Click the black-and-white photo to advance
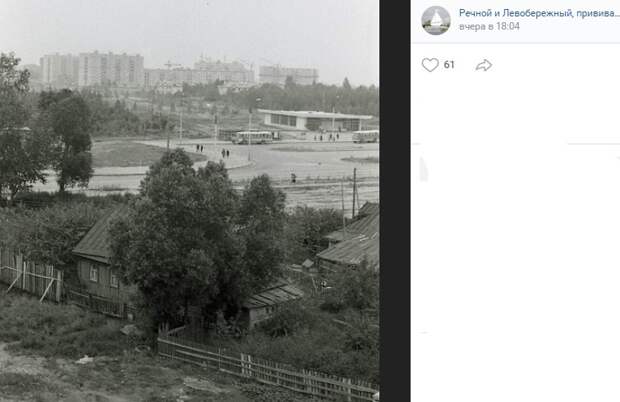620x402 pixels. pos(189,201)
